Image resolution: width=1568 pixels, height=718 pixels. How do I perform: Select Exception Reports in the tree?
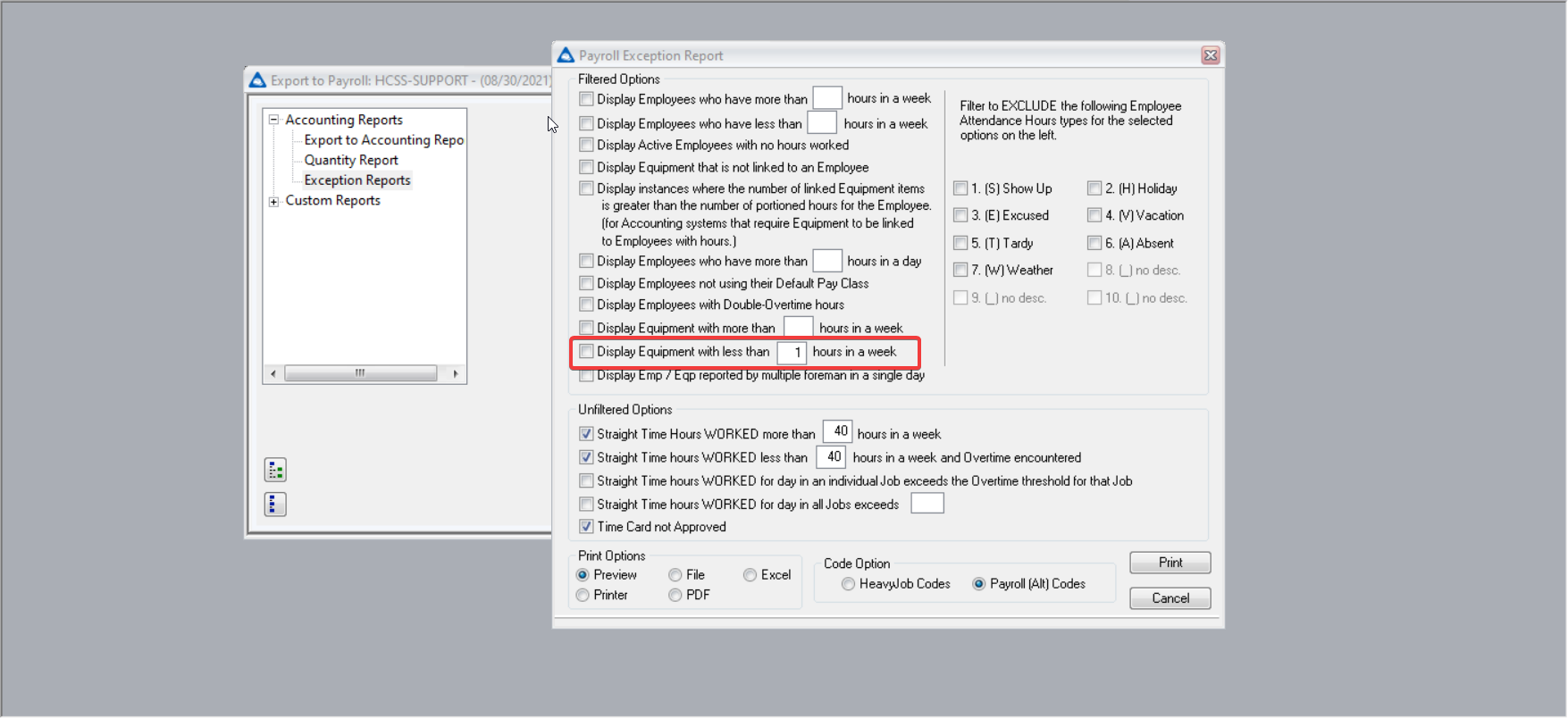pos(357,180)
